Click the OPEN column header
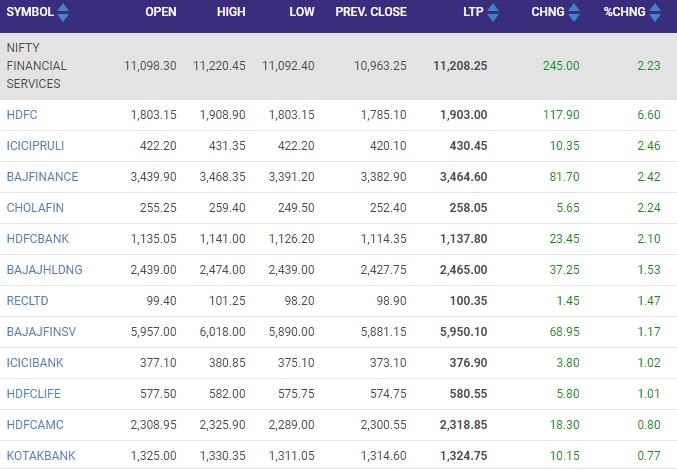 [x=161, y=12]
